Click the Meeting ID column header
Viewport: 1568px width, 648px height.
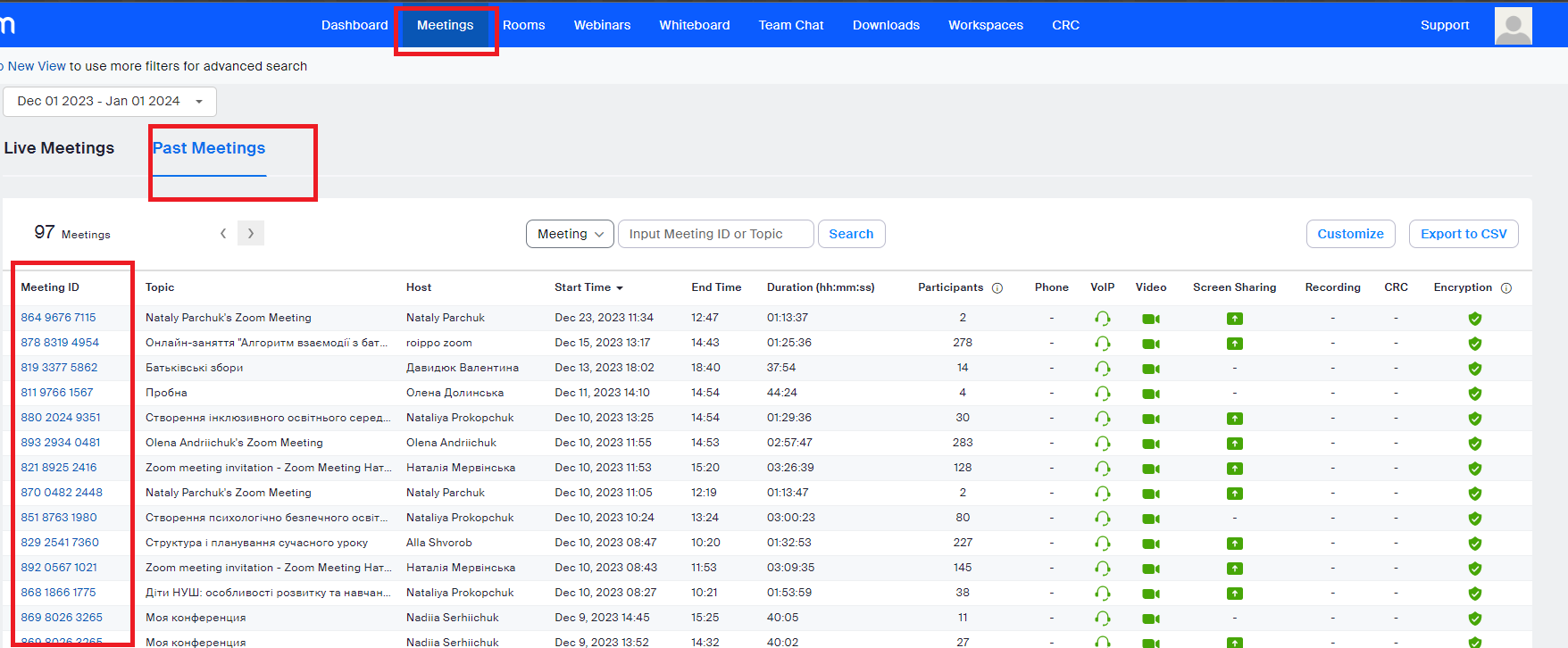click(x=50, y=287)
